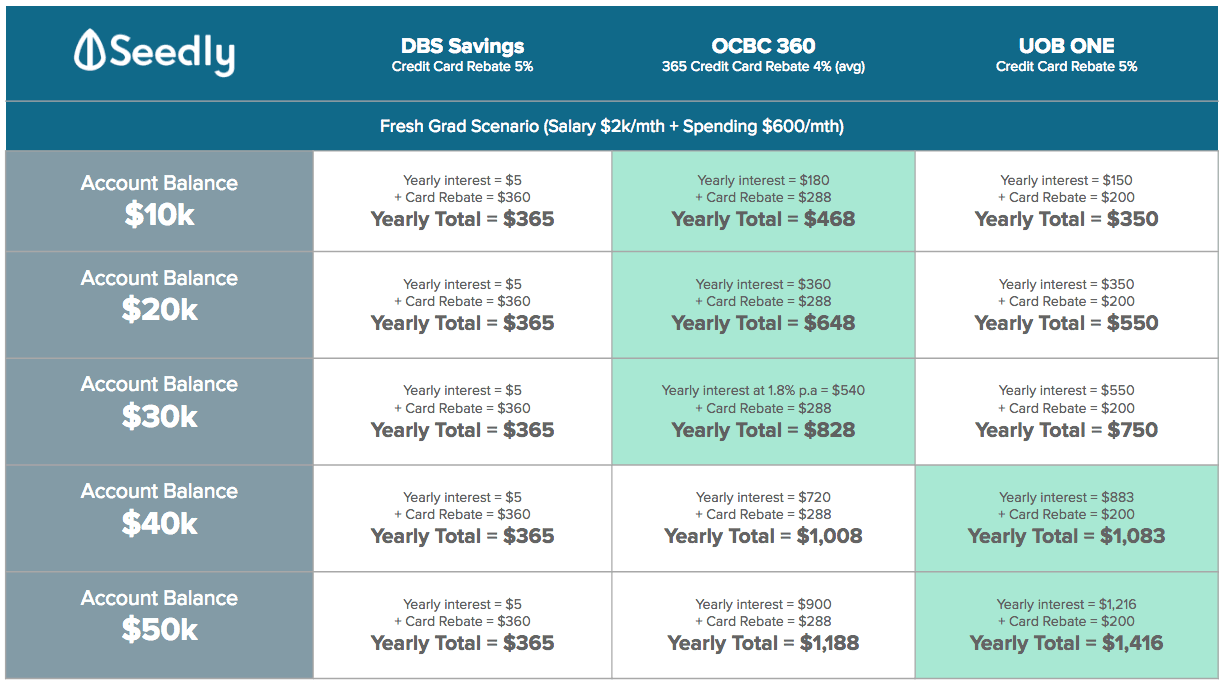Viewport: 1224px width, 686px height.
Task: Click the UOB Yearly Total $750 cell
Action: [1066, 411]
